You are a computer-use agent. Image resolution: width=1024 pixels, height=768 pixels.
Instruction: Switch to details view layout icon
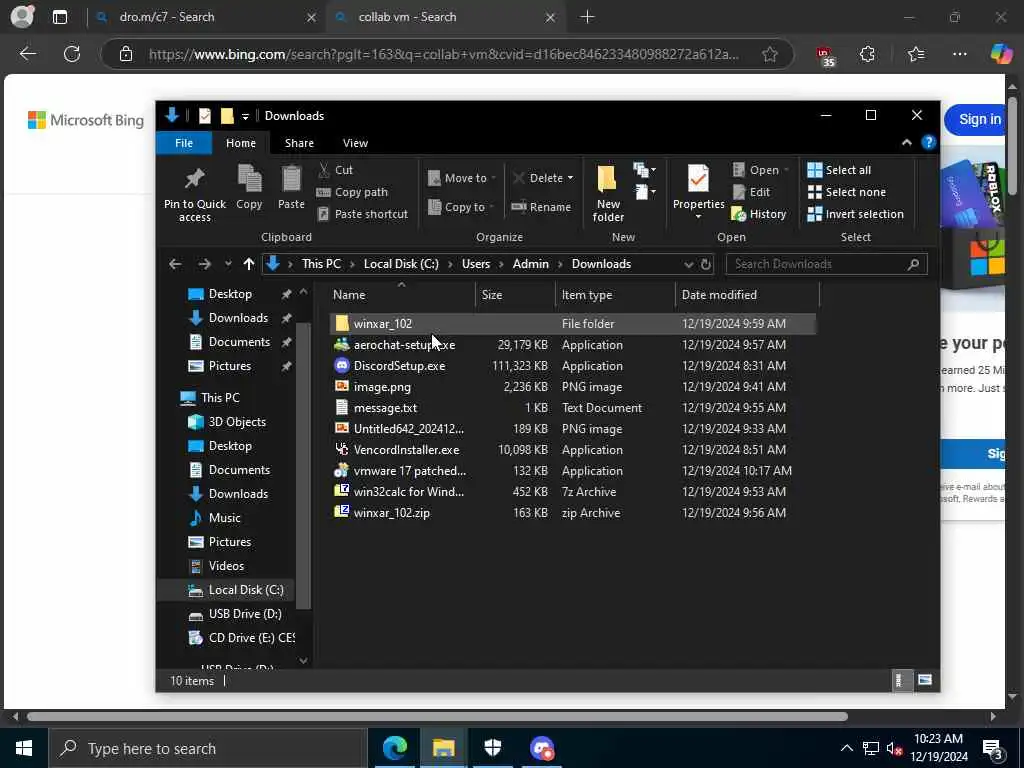point(901,680)
